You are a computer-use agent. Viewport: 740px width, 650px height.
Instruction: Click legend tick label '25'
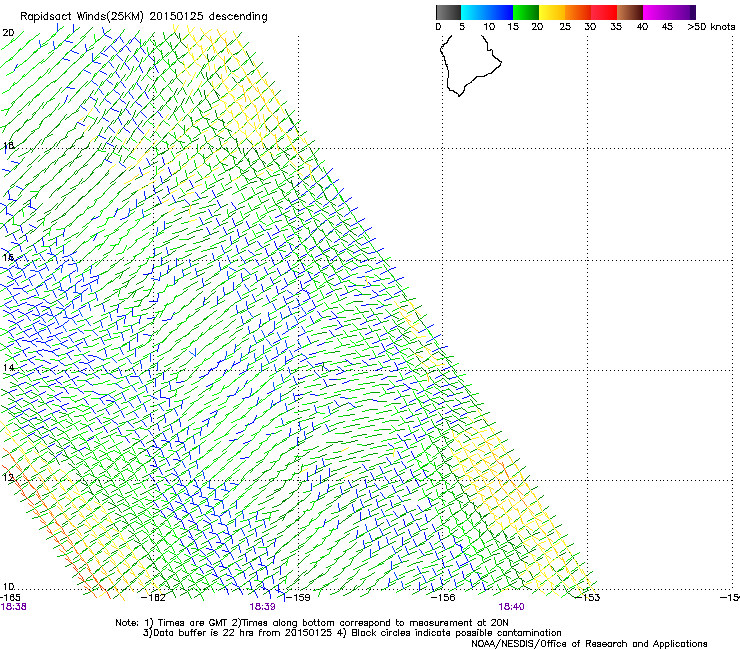click(565, 27)
